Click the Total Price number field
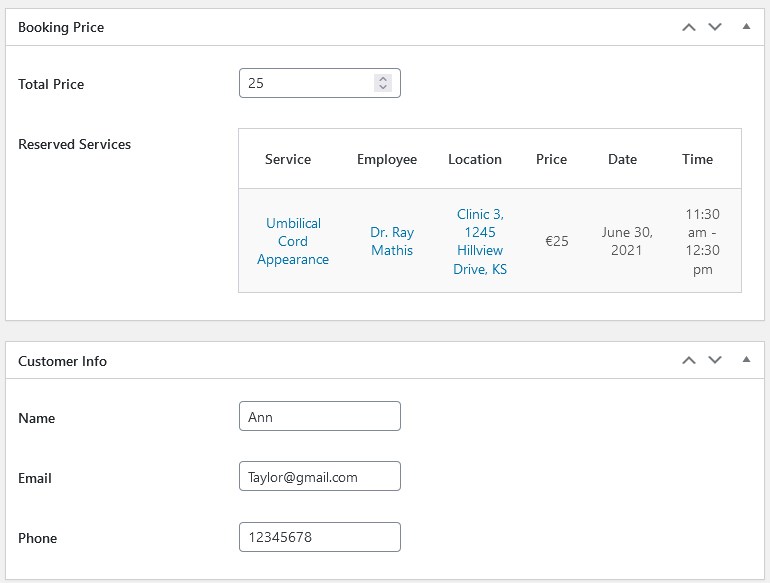 coord(320,83)
